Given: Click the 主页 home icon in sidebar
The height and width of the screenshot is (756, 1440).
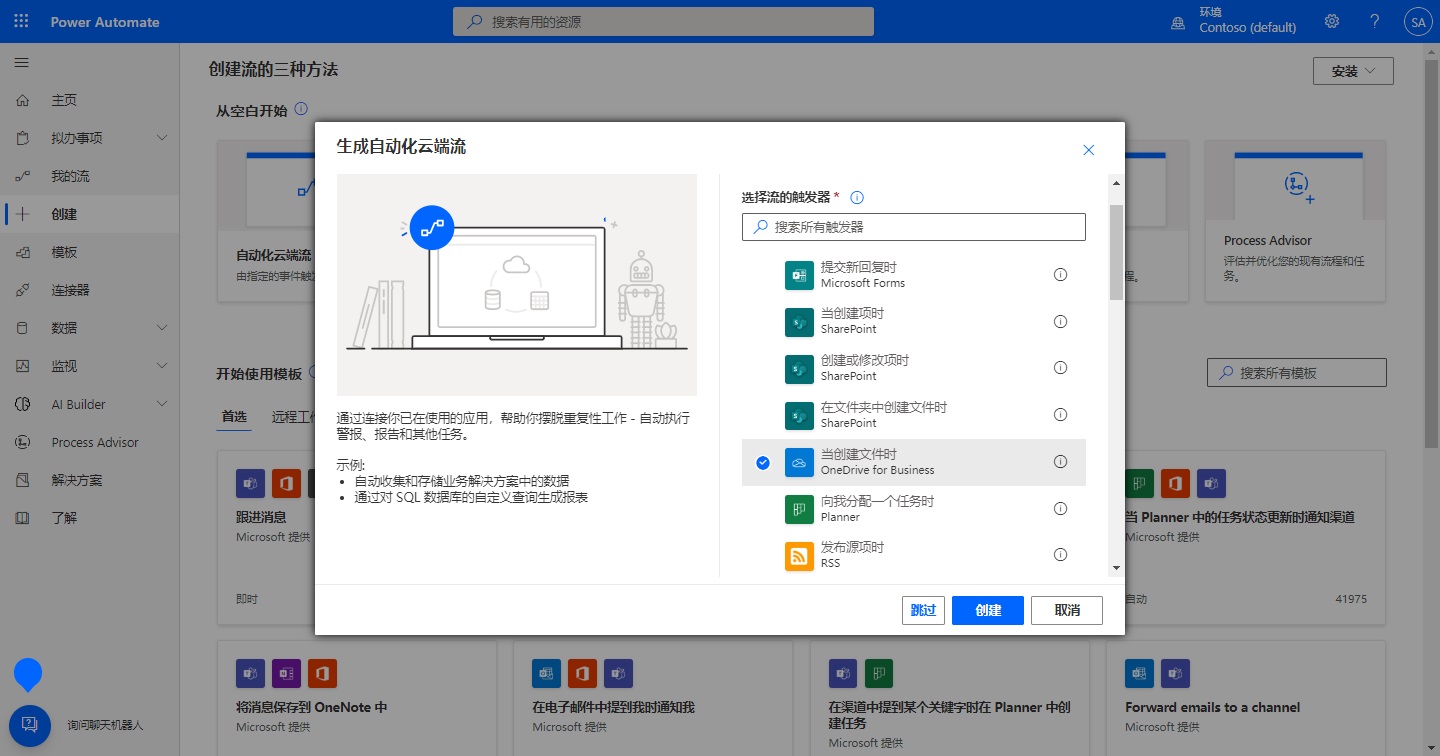Looking at the screenshot, I should [23, 100].
